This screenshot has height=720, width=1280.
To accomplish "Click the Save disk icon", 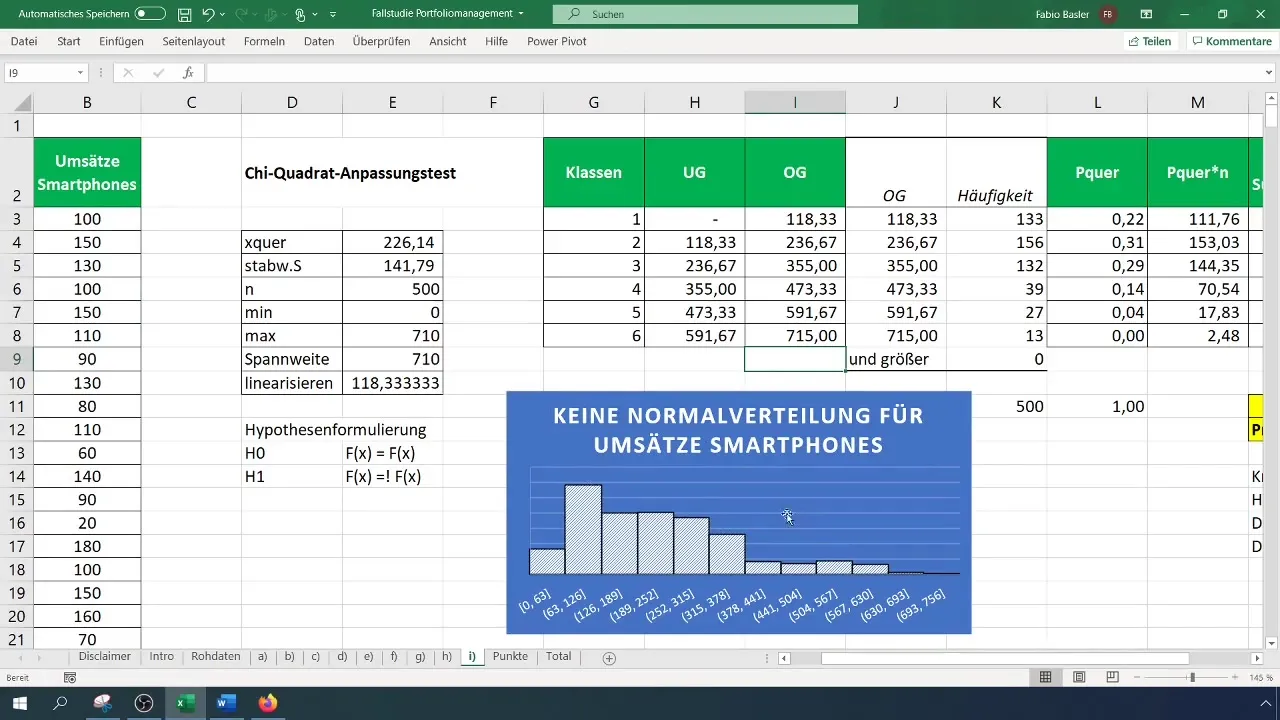I will pyautogui.click(x=184, y=14).
